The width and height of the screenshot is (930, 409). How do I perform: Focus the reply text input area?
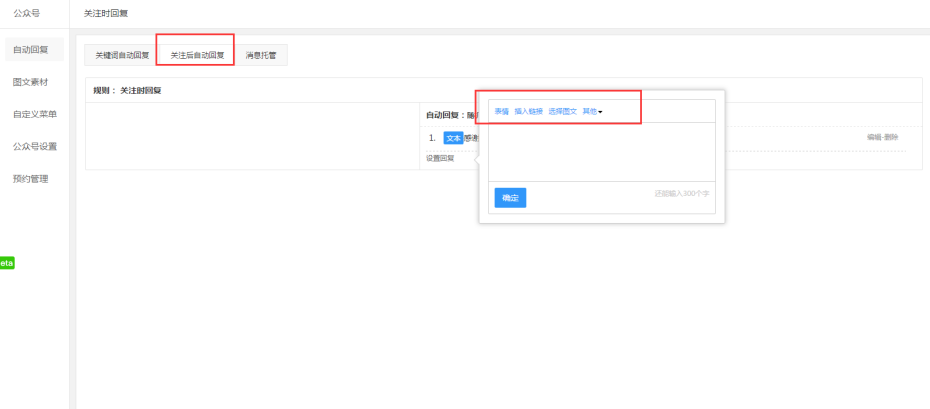(601, 151)
